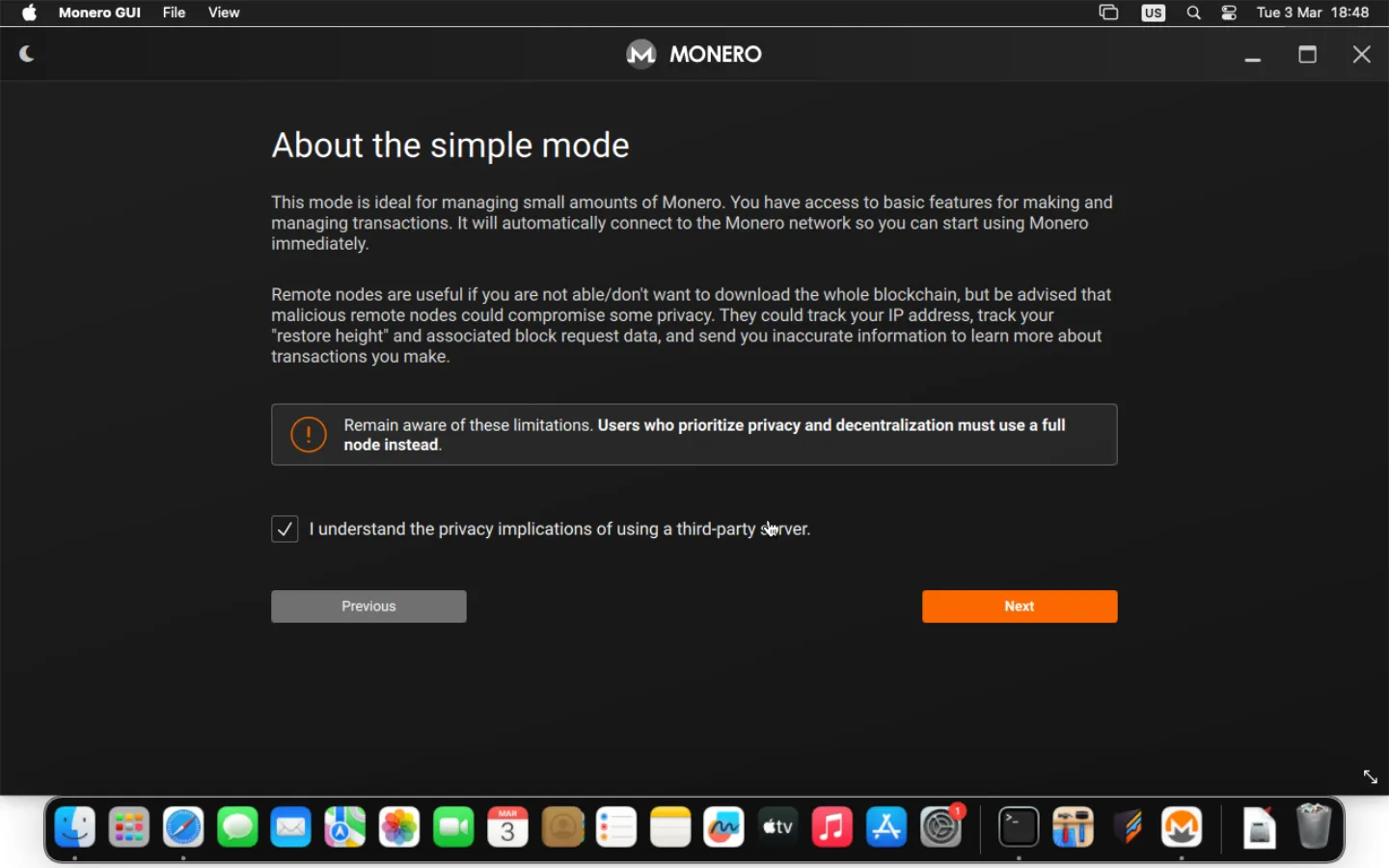1389x868 pixels.
Task: Maximize the Monero window
Action: 1308,54
